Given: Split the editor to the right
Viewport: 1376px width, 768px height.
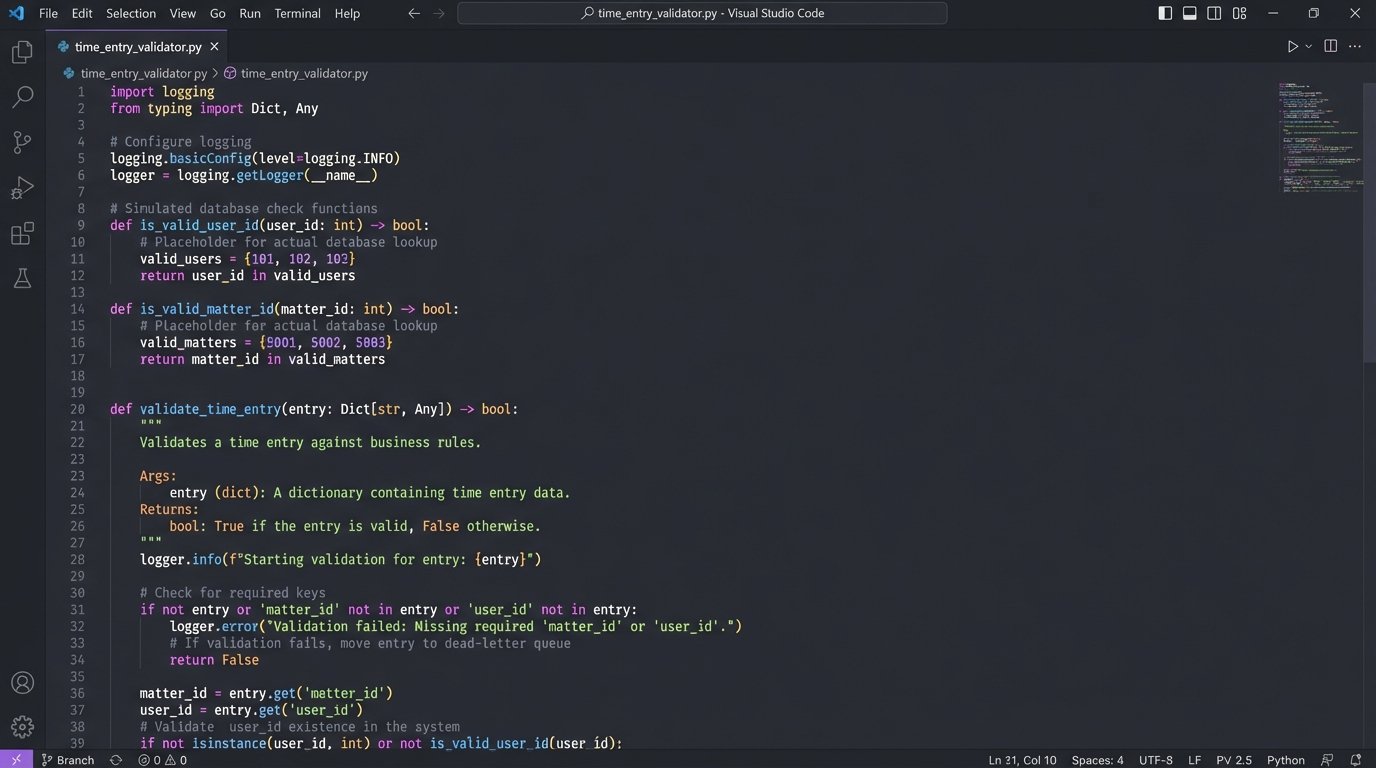Looking at the screenshot, I should pyautogui.click(x=1330, y=46).
